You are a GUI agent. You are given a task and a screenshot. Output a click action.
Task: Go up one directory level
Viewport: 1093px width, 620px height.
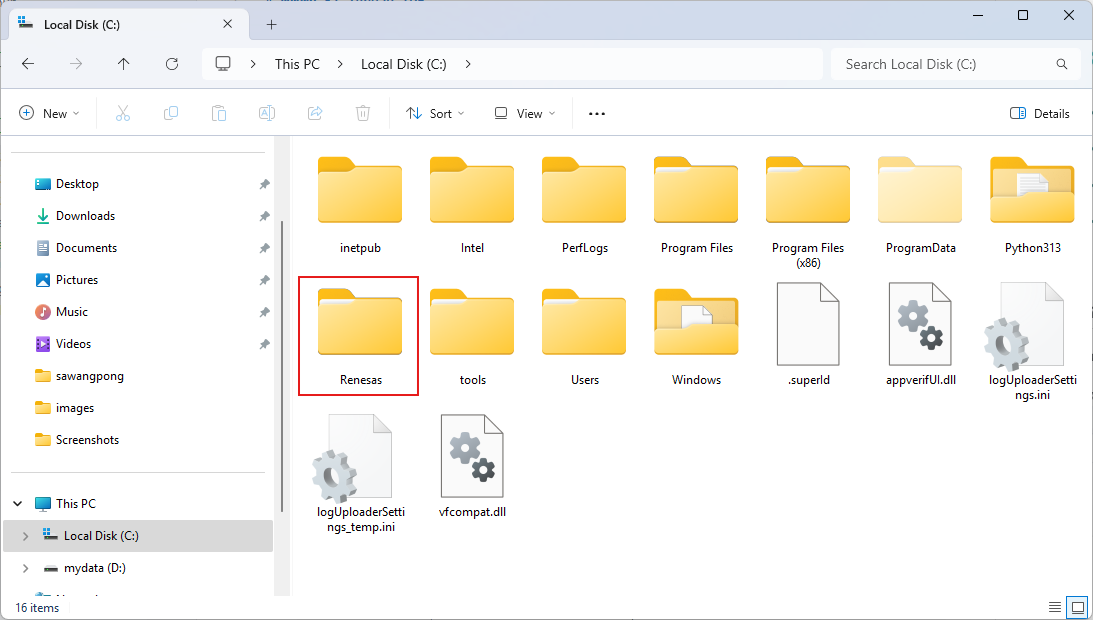tap(124, 64)
